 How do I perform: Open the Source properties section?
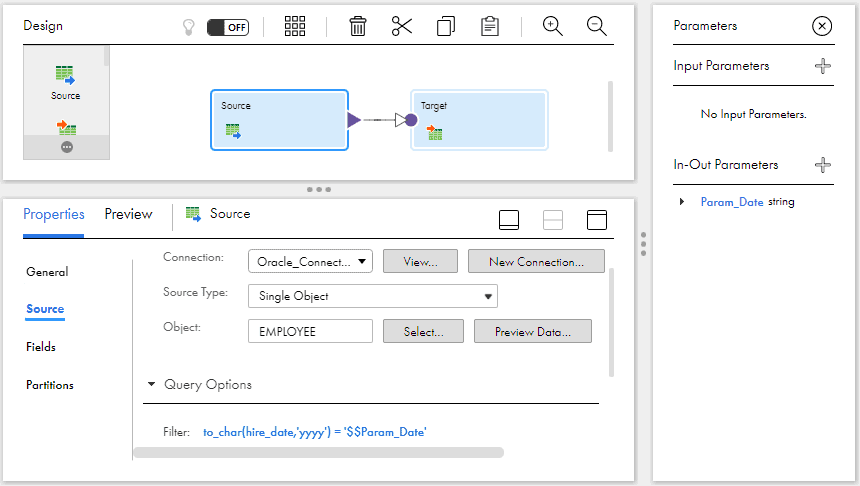point(45,309)
